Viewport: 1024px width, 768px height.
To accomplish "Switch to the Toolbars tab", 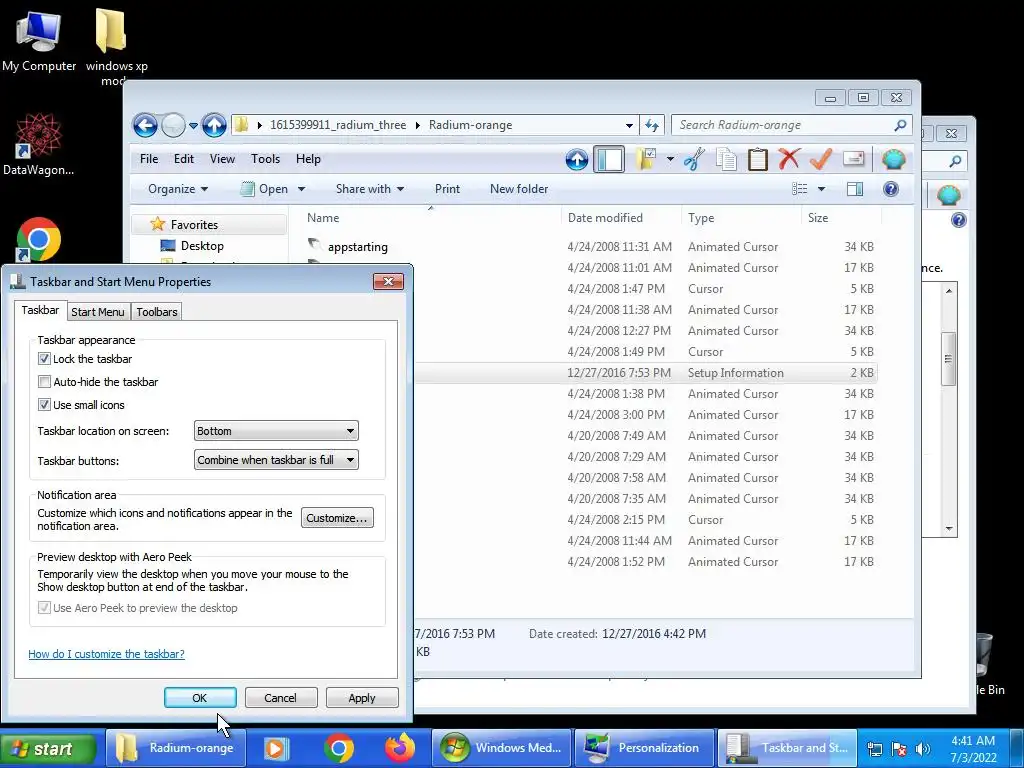I will tap(157, 312).
